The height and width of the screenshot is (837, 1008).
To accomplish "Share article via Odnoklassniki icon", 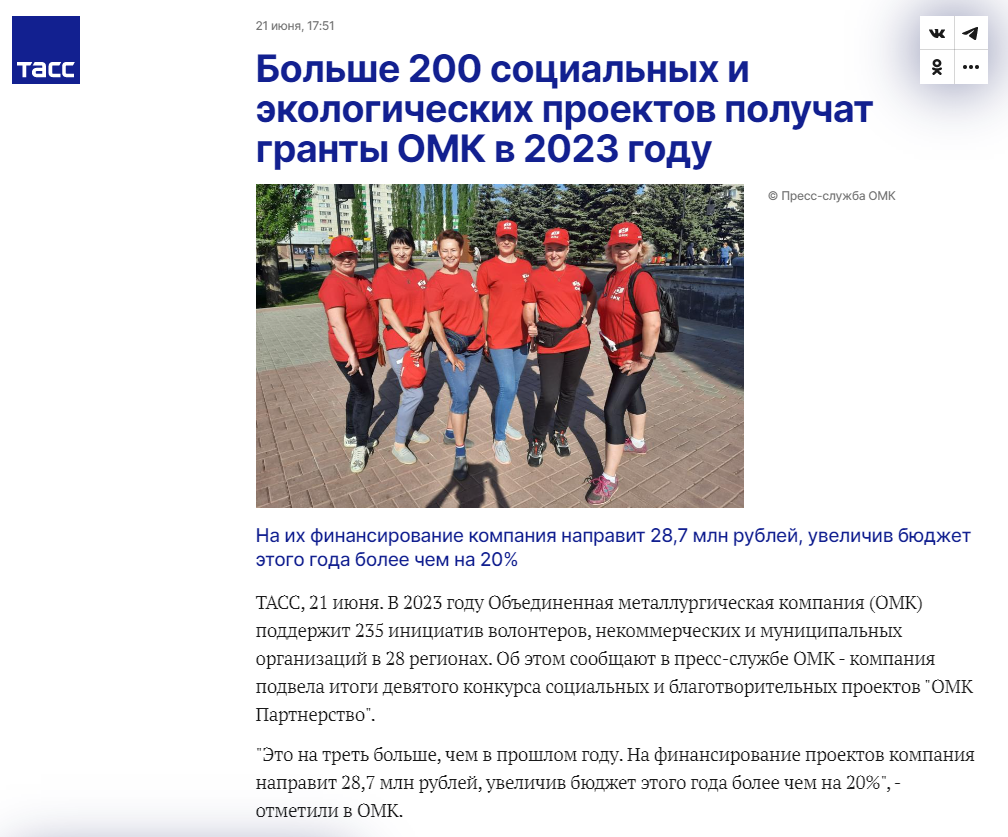I will tap(937, 67).
